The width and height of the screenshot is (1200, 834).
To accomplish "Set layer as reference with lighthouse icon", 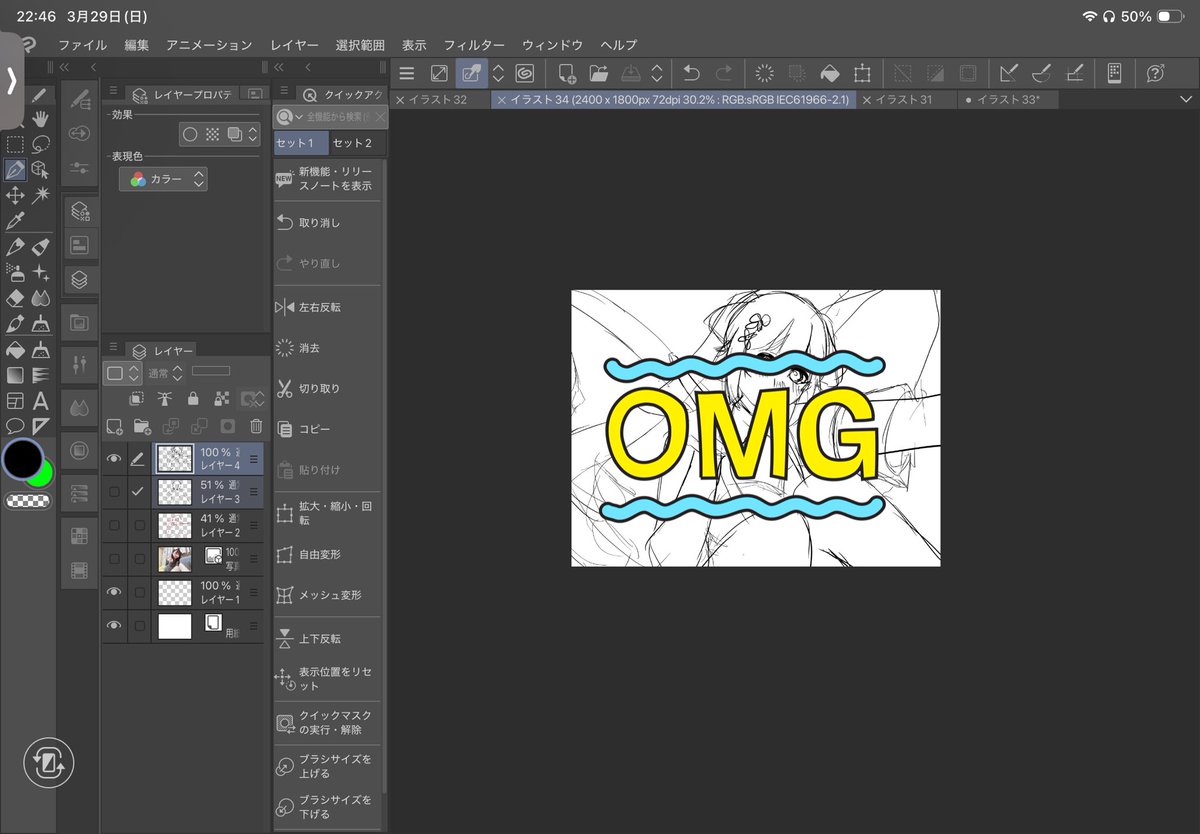I will point(164,398).
